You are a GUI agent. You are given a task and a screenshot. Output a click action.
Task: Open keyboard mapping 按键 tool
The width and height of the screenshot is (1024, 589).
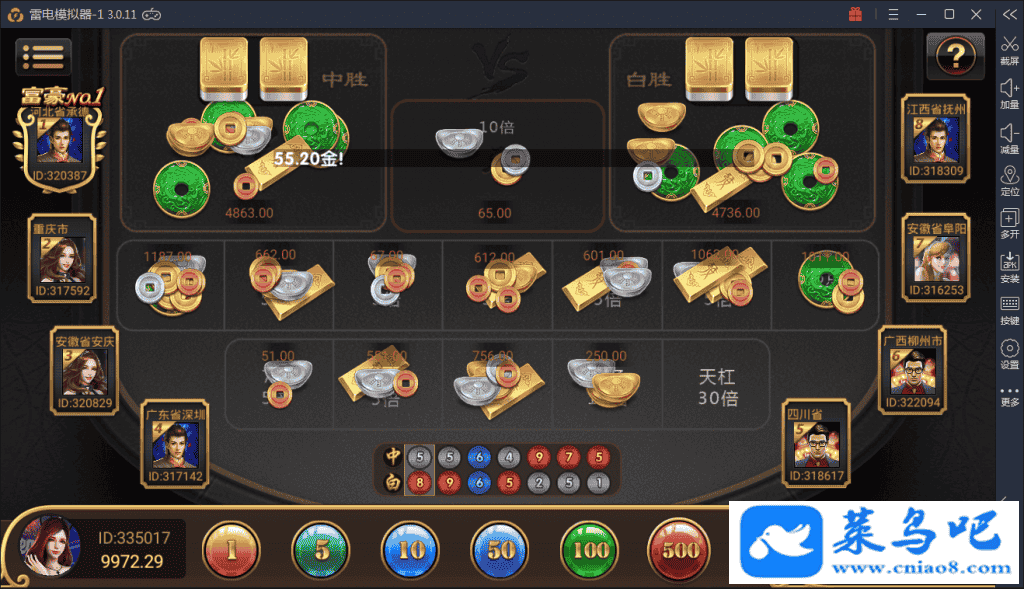[x=1010, y=311]
